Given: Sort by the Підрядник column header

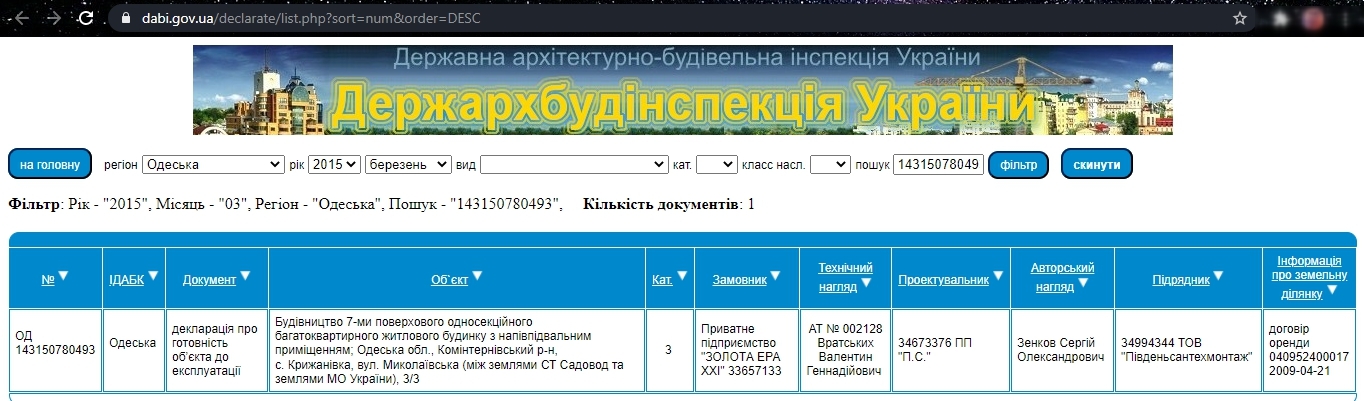Looking at the screenshot, I should (1180, 280).
